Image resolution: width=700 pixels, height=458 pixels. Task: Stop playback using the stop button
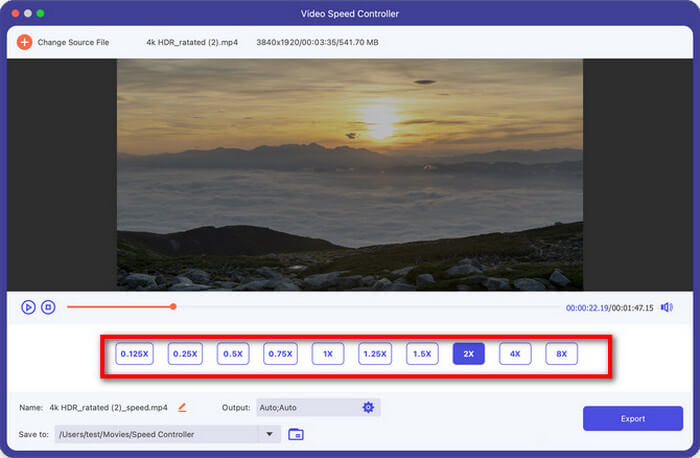[x=48, y=307]
